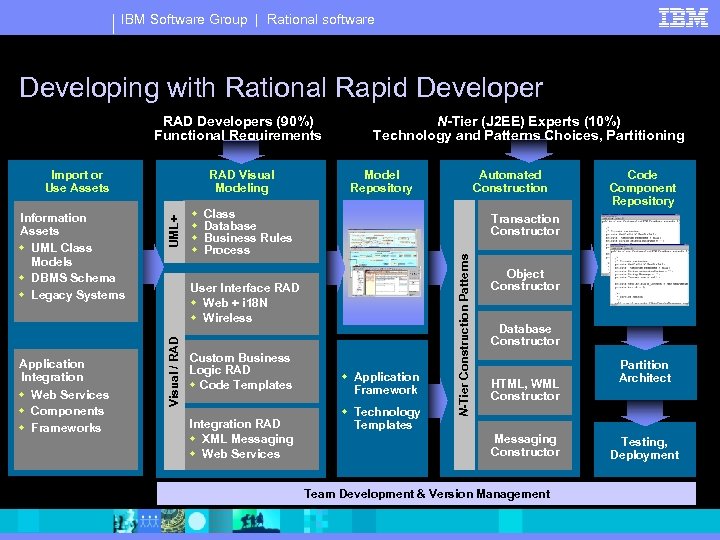The width and height of the screenshot is (720, 540).
Task: Click the 'Model Repository' heading
Action: (381, 181)
